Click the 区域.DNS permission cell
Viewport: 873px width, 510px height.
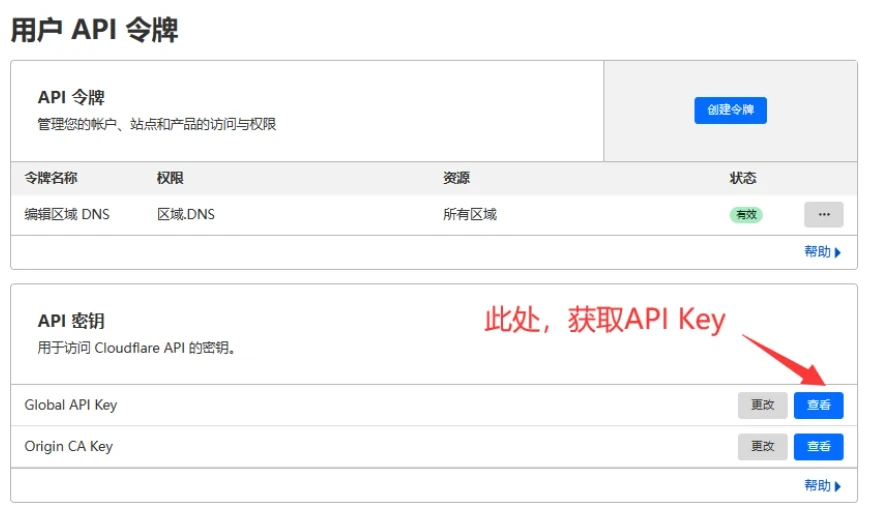coord(186,214)
